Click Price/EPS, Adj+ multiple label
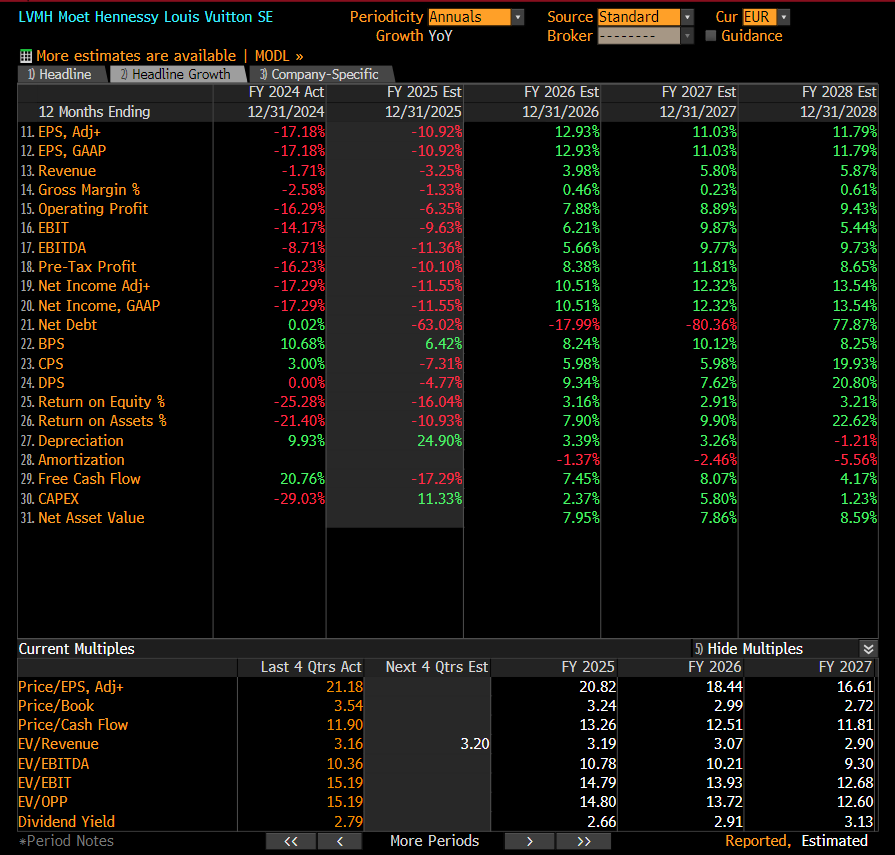The image size is (895, 855). point(71,687)
